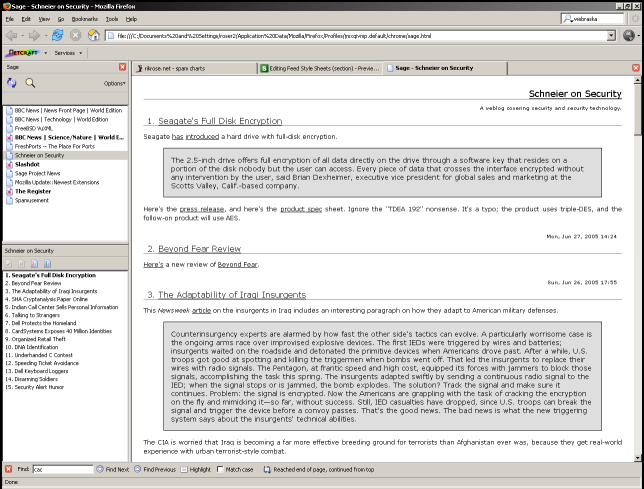Viewport: 644px width, 489px height.
Task: Close the current browser tab
Action: point(636,68)
